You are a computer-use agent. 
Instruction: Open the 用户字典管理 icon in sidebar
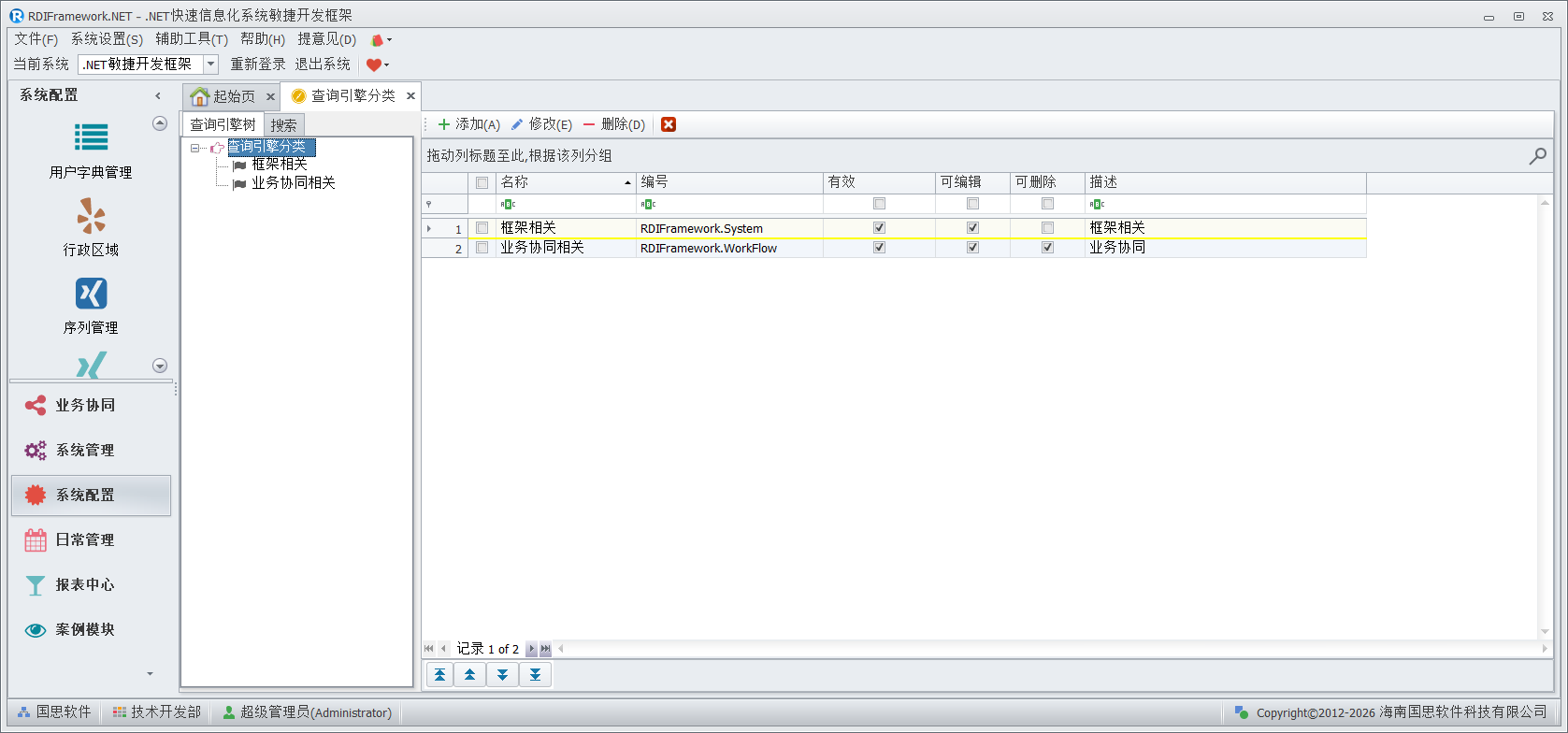91,138
